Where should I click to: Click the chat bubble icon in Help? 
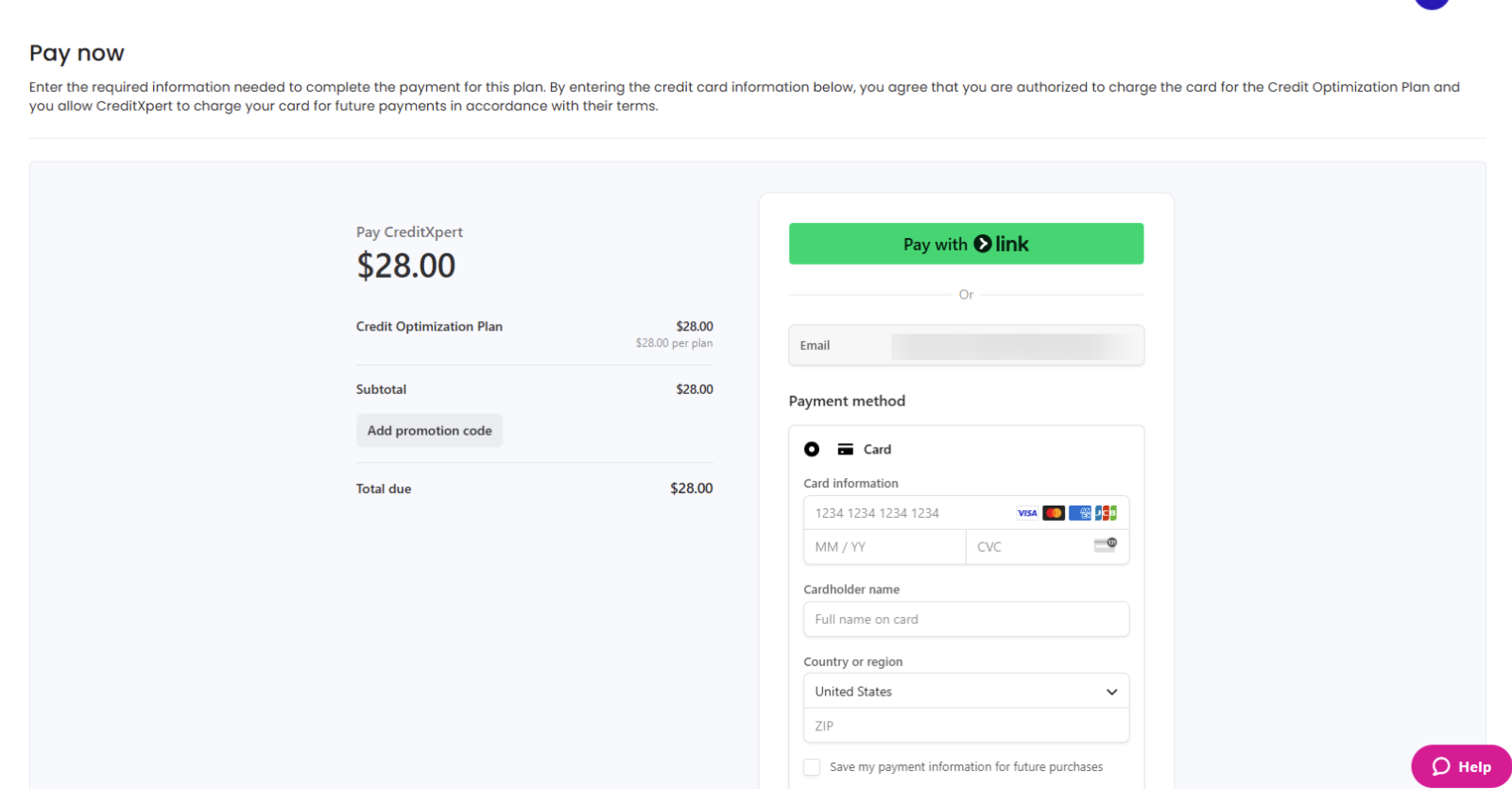[x=1441, y=766]
